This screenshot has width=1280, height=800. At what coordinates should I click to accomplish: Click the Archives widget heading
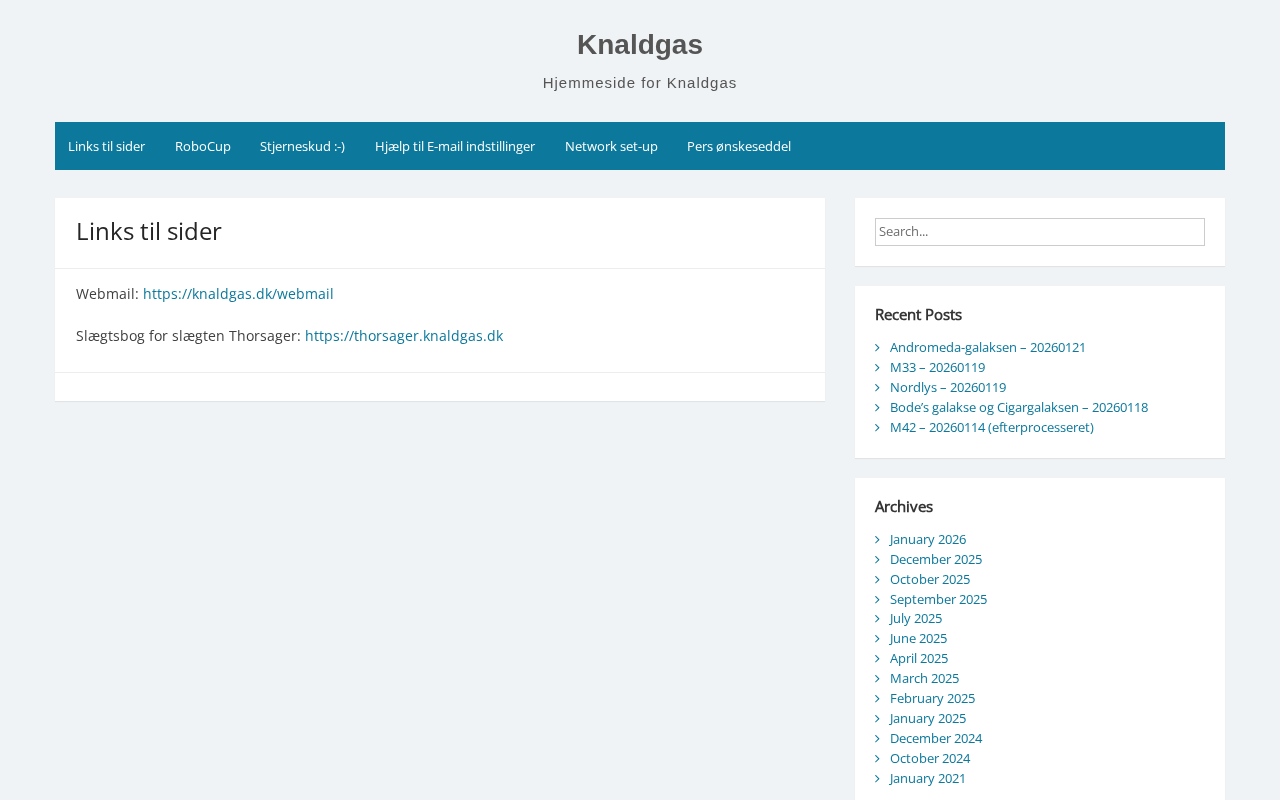pos(904,506)
